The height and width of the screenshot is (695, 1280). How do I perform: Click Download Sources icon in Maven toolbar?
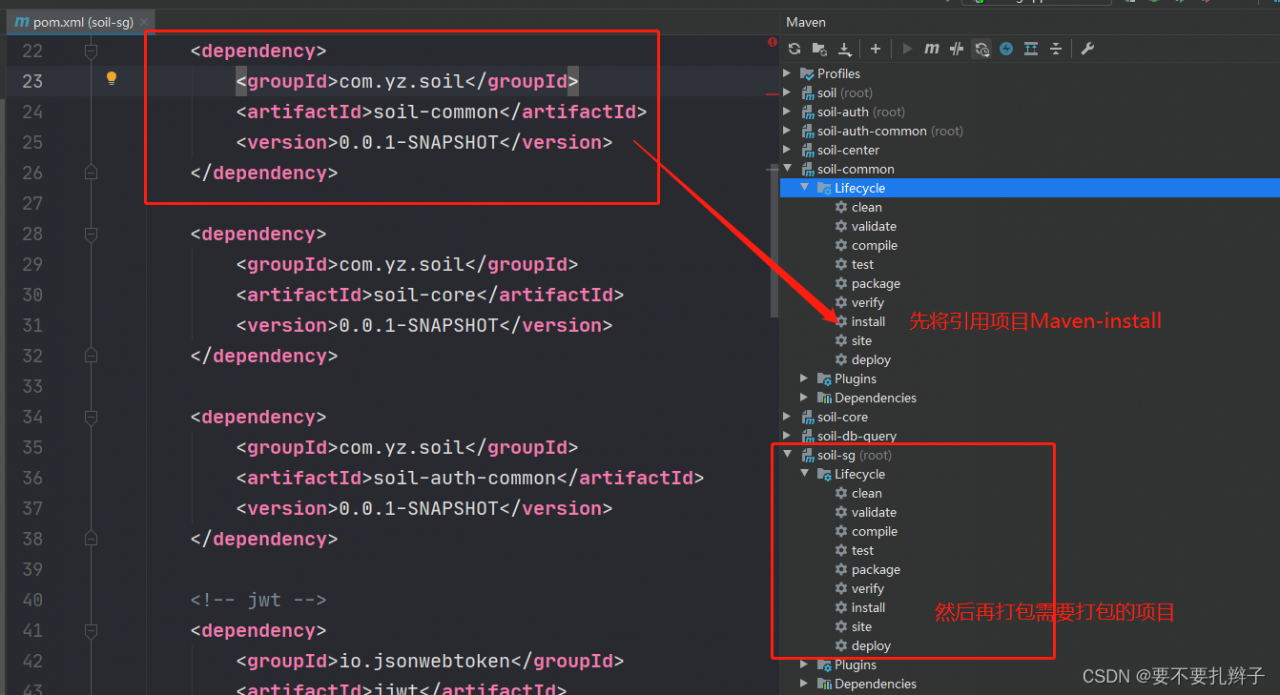pyautogui.click(x=845, y=49)
